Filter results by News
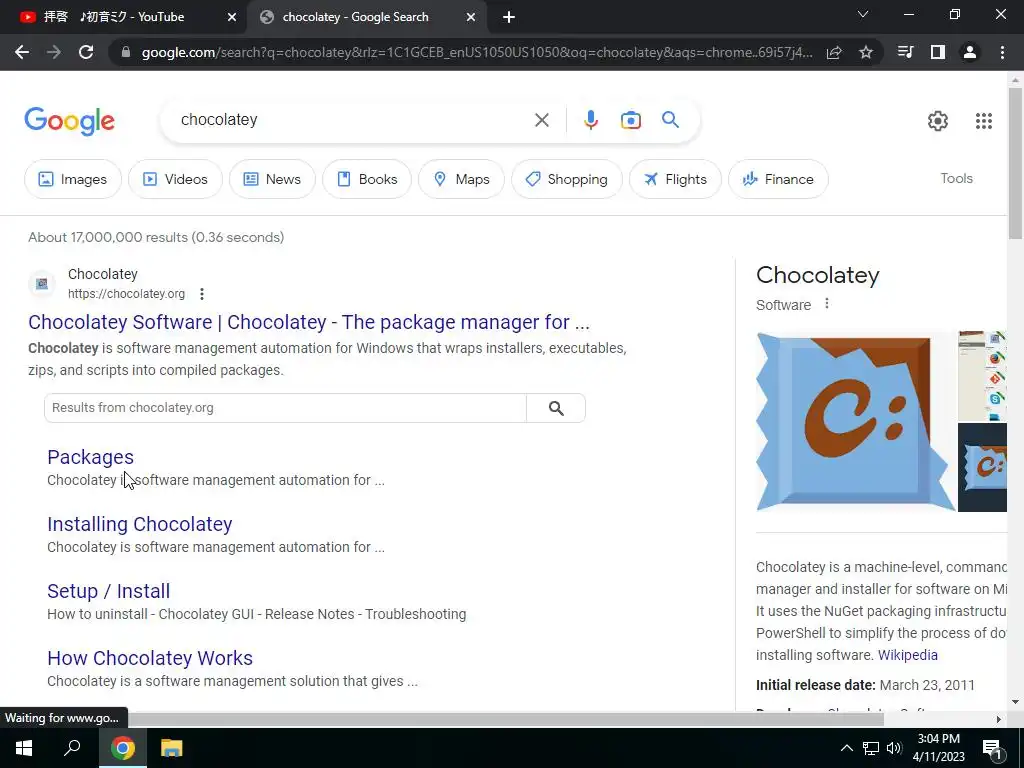Screen dimensions: 1024x768 click(x=272, y=179)
